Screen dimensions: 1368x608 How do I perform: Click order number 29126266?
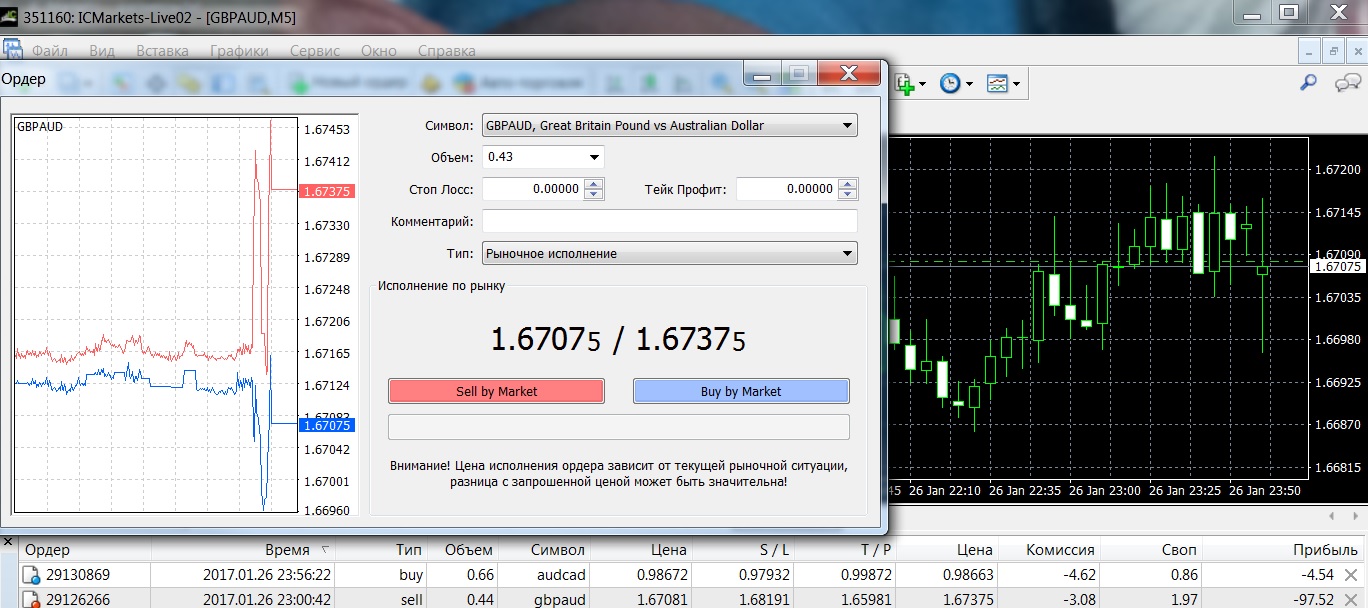pos(78,599)
